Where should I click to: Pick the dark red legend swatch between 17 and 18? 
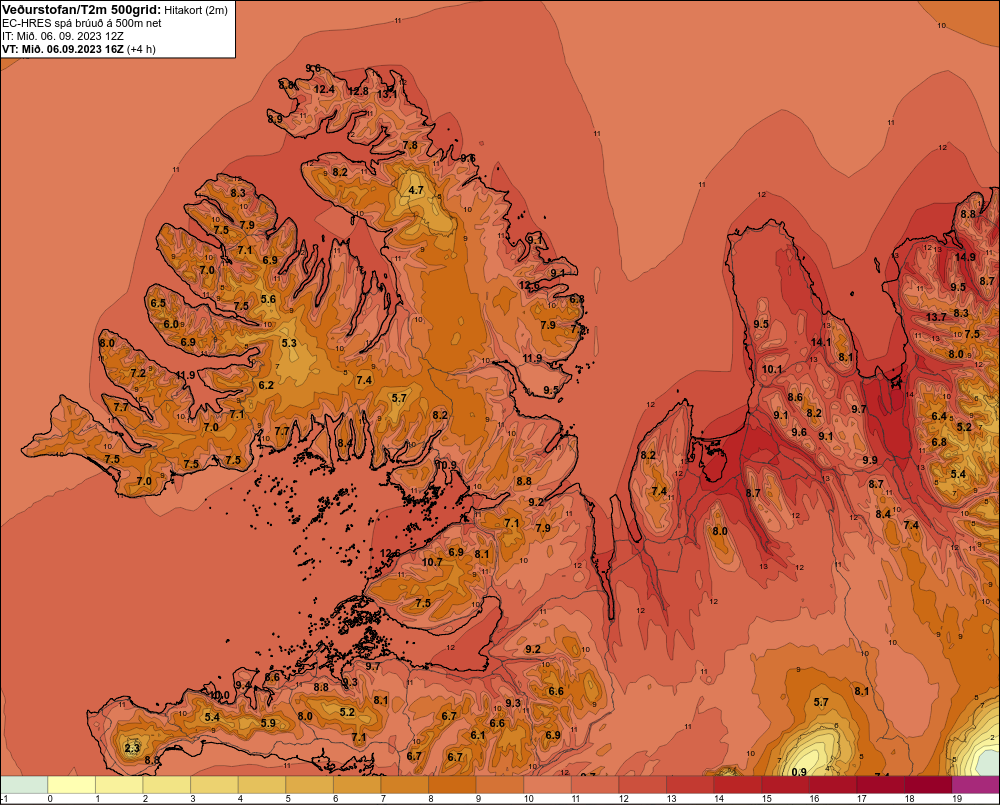click(881, 784)
